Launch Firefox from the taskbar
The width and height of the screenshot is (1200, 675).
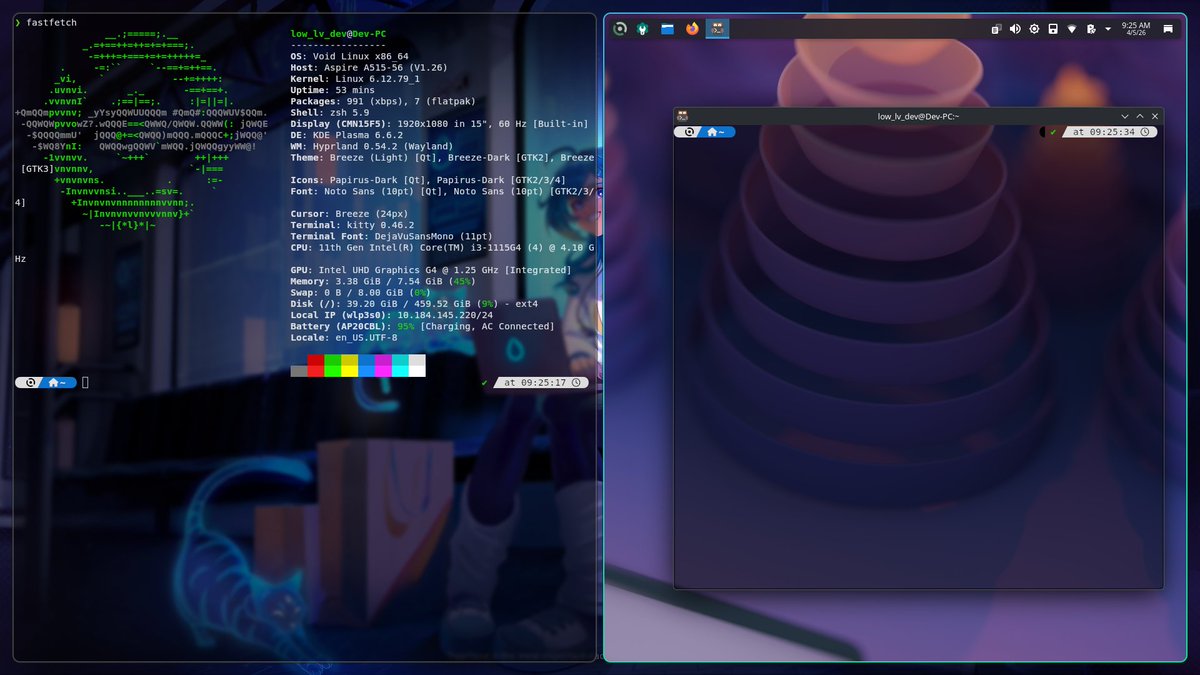click(x=691, y=29)
